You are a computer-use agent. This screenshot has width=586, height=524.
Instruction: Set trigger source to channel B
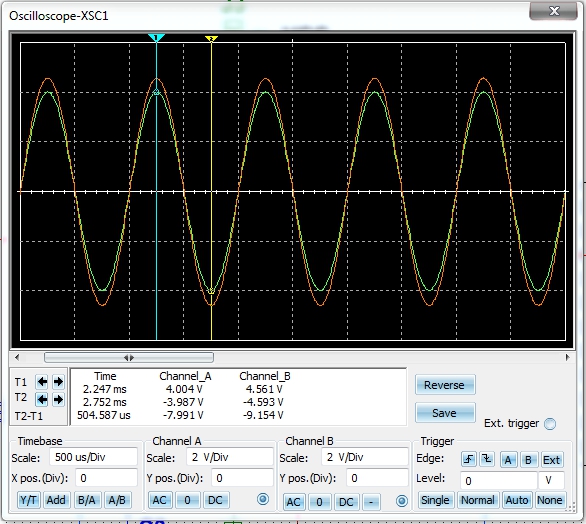coord(528,460)
